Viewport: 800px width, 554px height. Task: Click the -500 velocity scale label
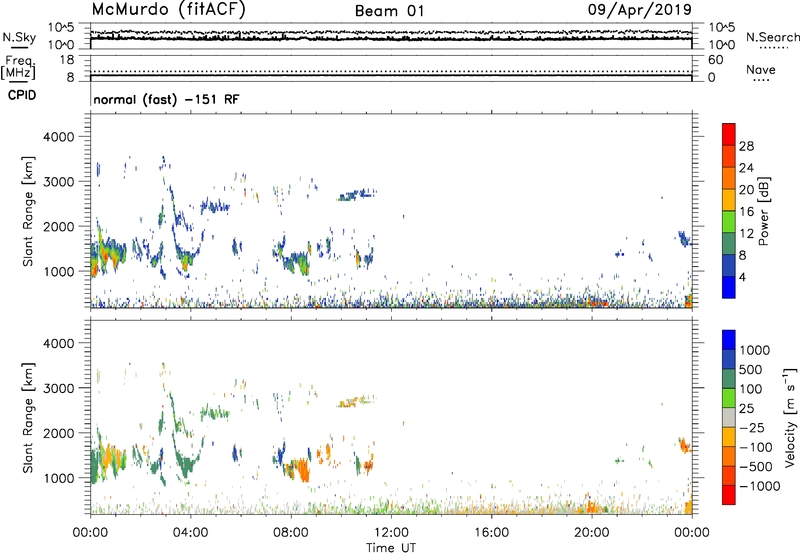pyautogui.click(x=756, y=467)
